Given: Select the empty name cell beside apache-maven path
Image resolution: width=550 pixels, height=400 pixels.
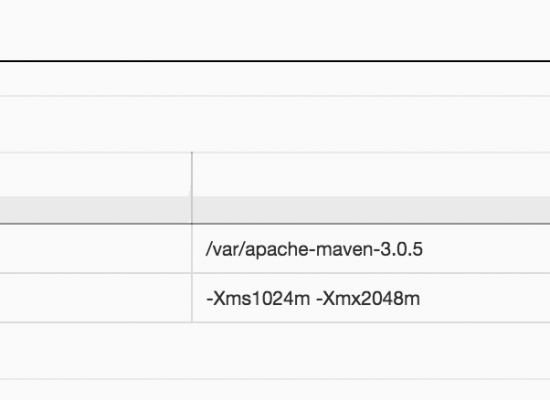Looking at the screenshot, I should point(96,248).
